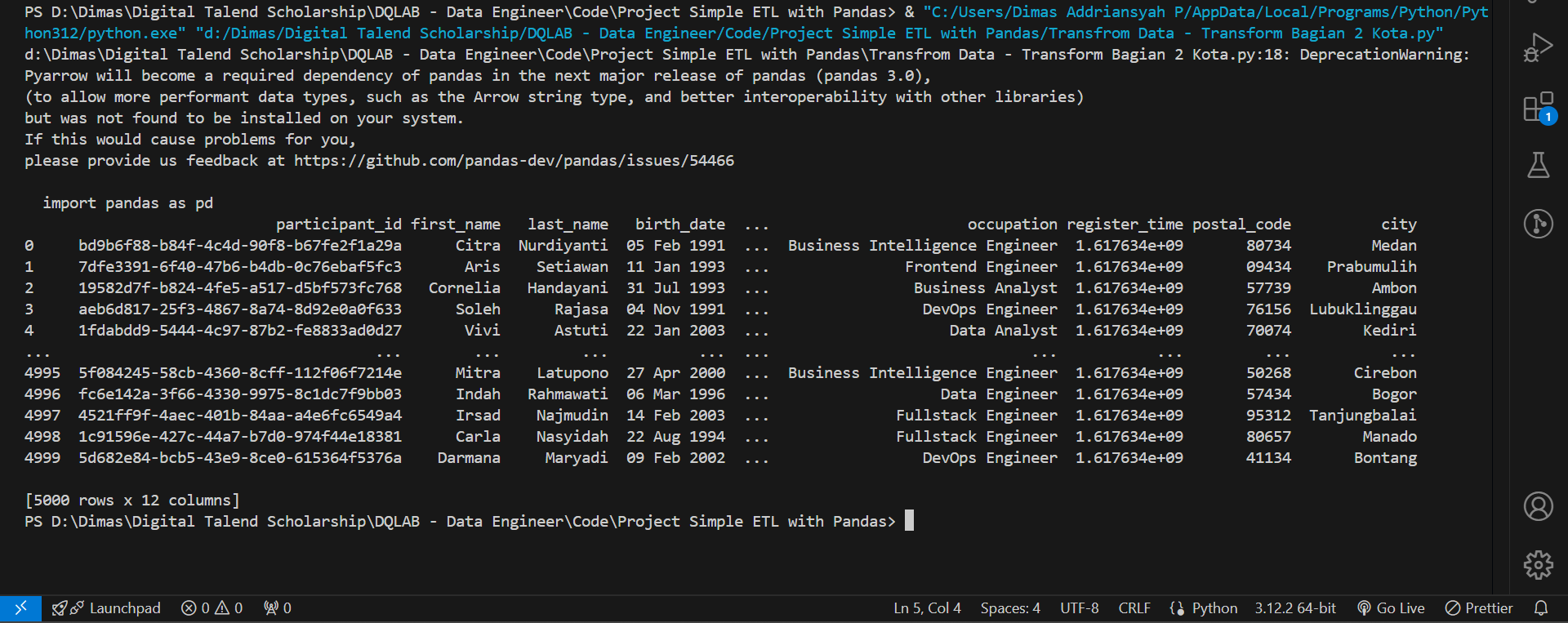Open the Git graph circular icon
1568x623 pixels.
point(1538,223)
